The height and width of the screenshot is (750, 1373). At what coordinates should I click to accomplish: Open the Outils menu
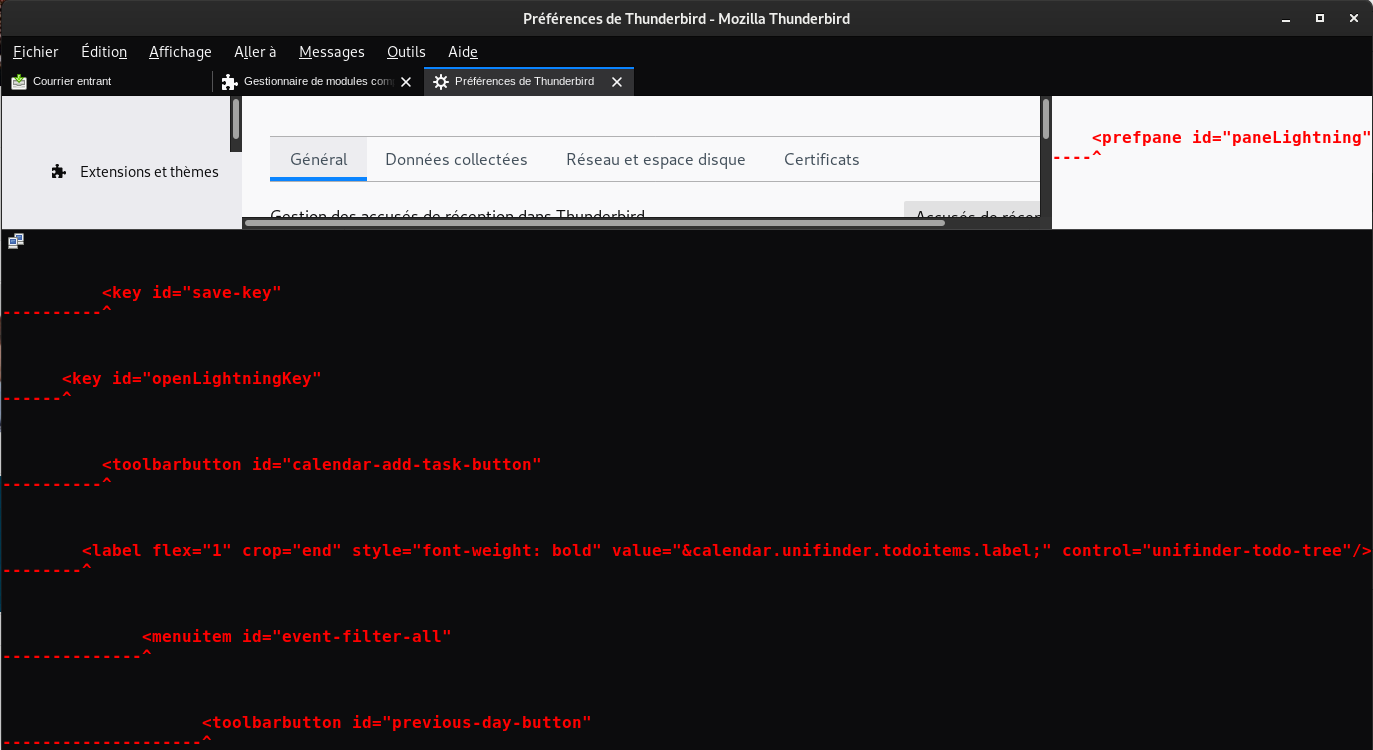(x=406, y=52)
